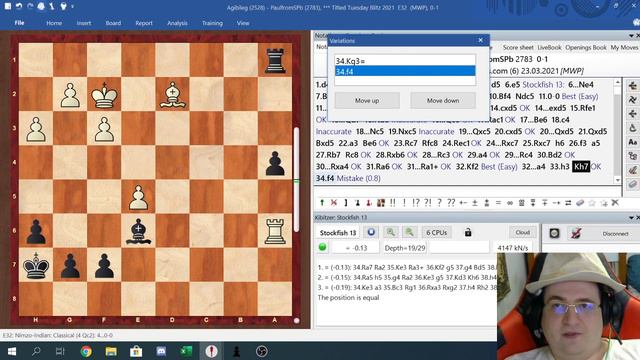The height and width of the screenshot is (360, 640).
Task: Open the Home ribbon tab
Action: pyautogui.click(x=54, y=23)
